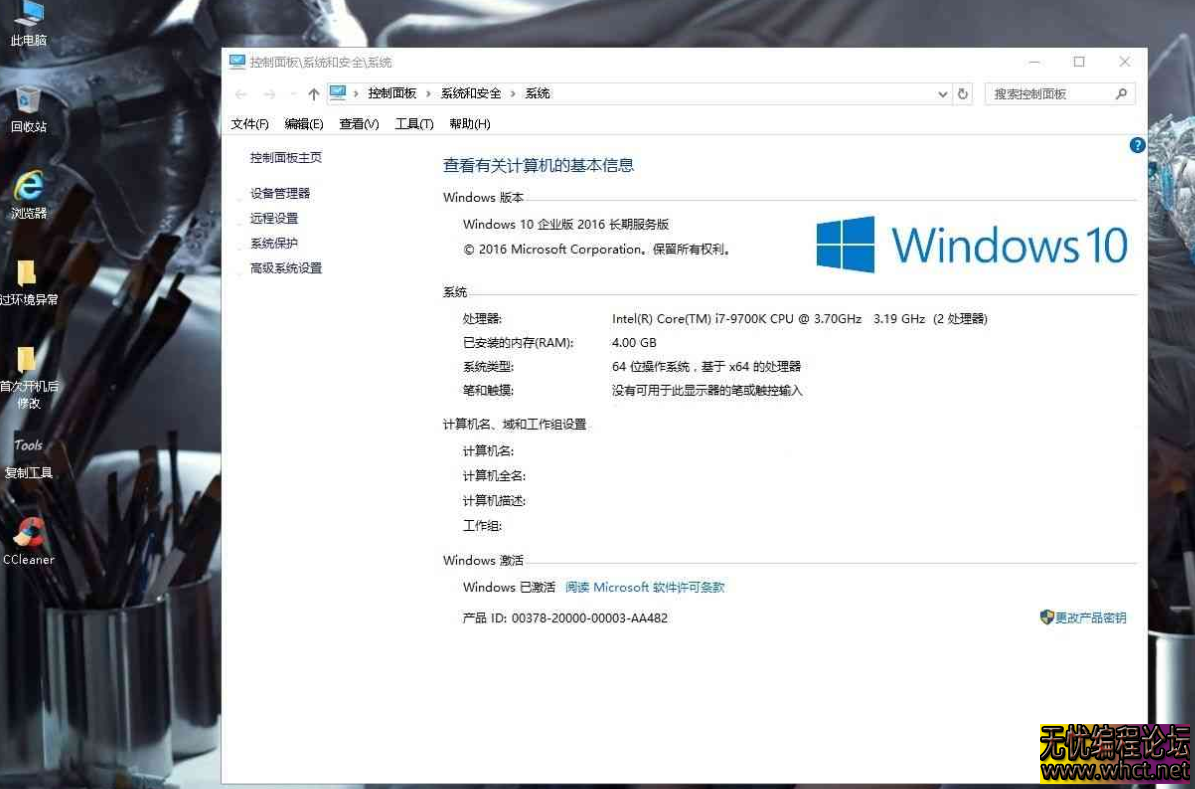Screen dimensions: 1195x789
Task: Click the 系统 breadcrumb segment
Action: pos(537,93)
